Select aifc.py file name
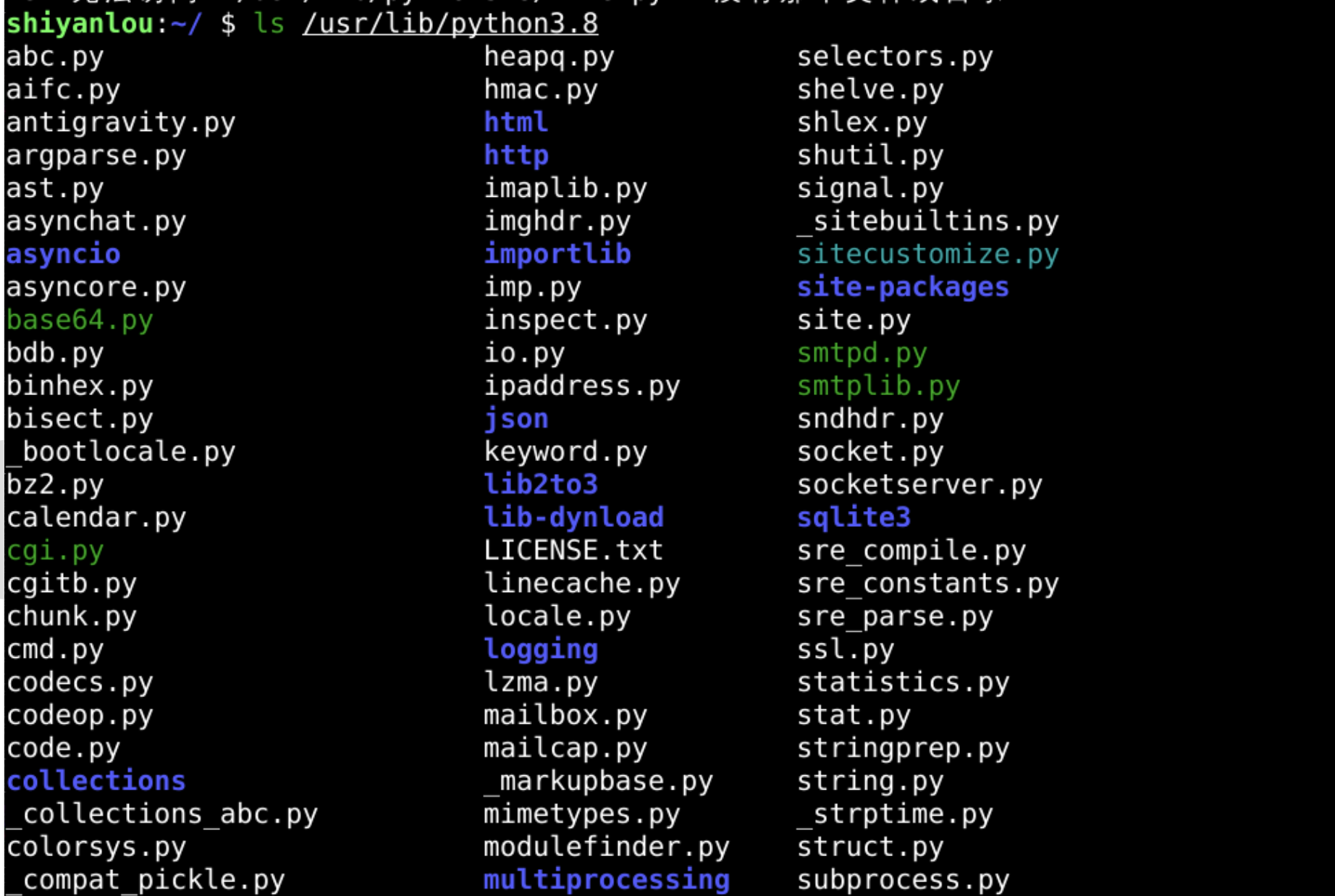Screen dimensions: 1335x896 pos(63,90)
